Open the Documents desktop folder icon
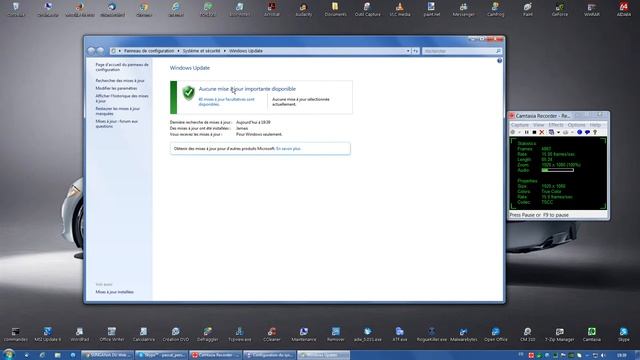 point(335,10)
